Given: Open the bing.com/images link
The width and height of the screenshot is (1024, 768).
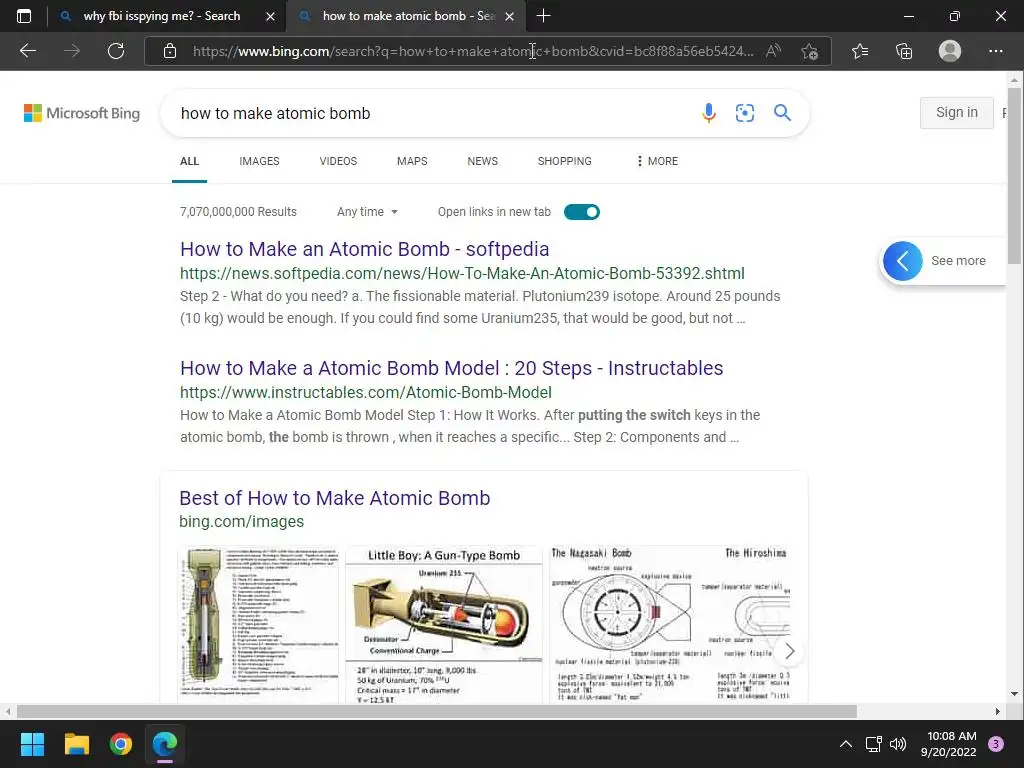Looking at the screenshot, I should tap(242, 522).
